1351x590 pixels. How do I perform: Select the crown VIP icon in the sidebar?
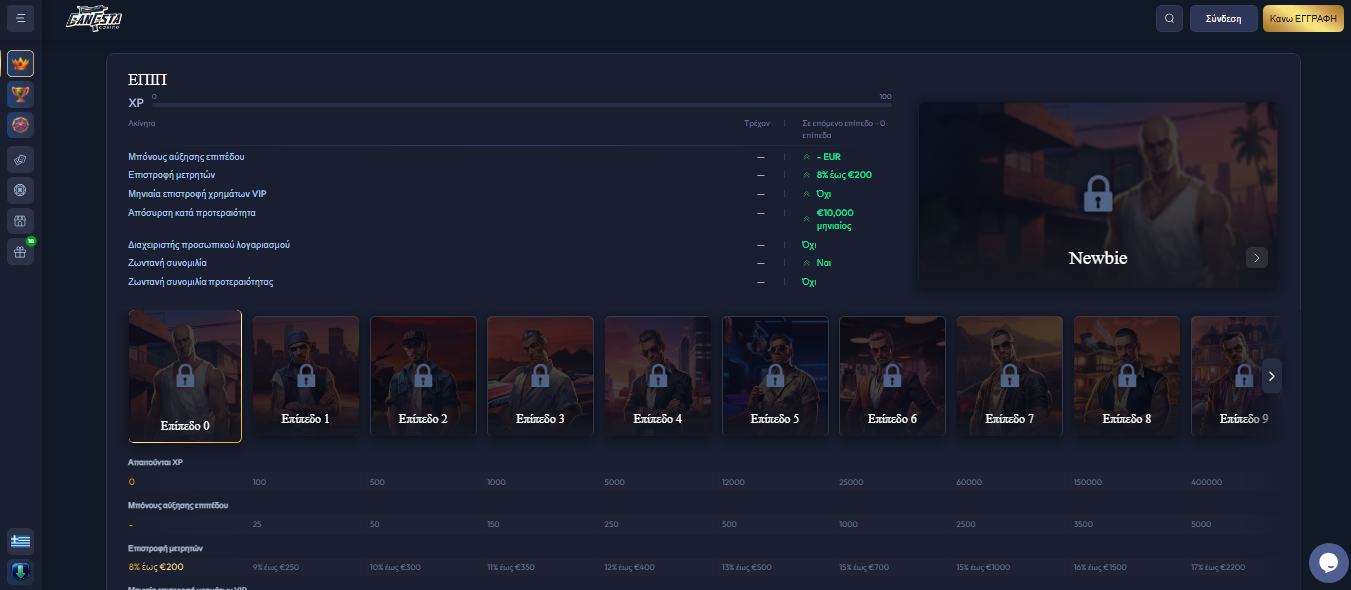point(20,64)
